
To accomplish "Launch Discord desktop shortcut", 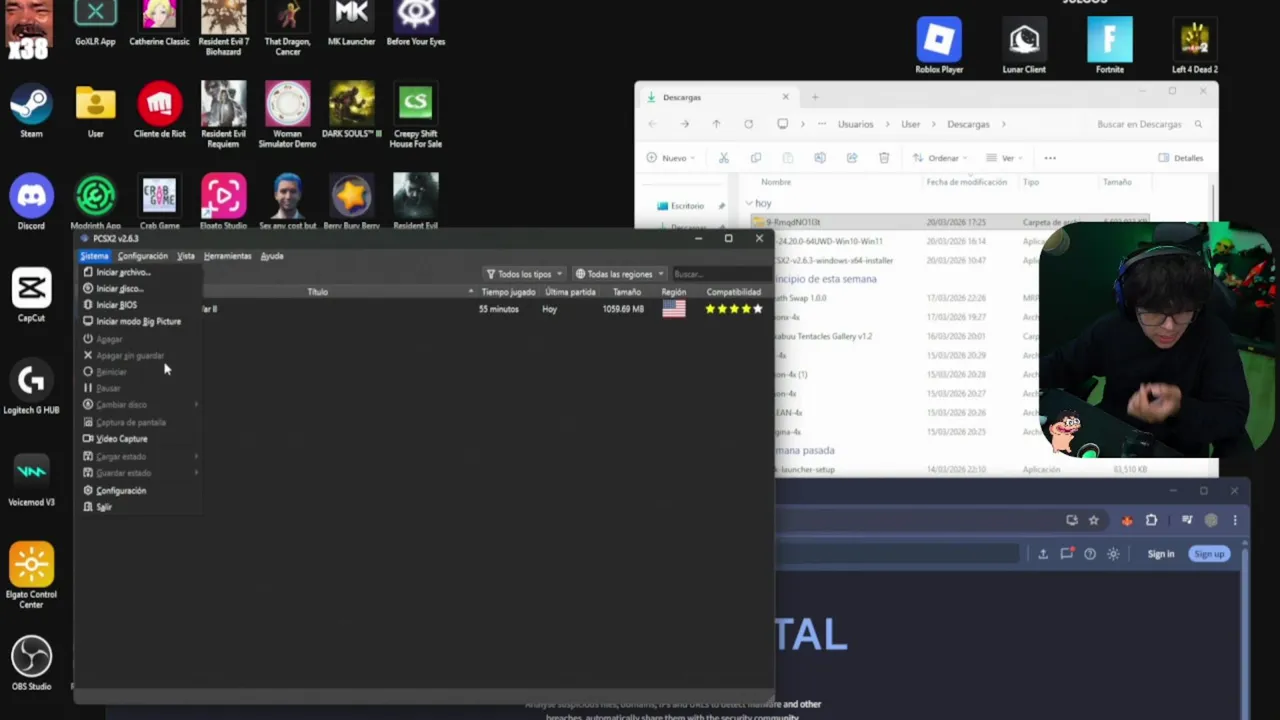I will tap(31, 202).
